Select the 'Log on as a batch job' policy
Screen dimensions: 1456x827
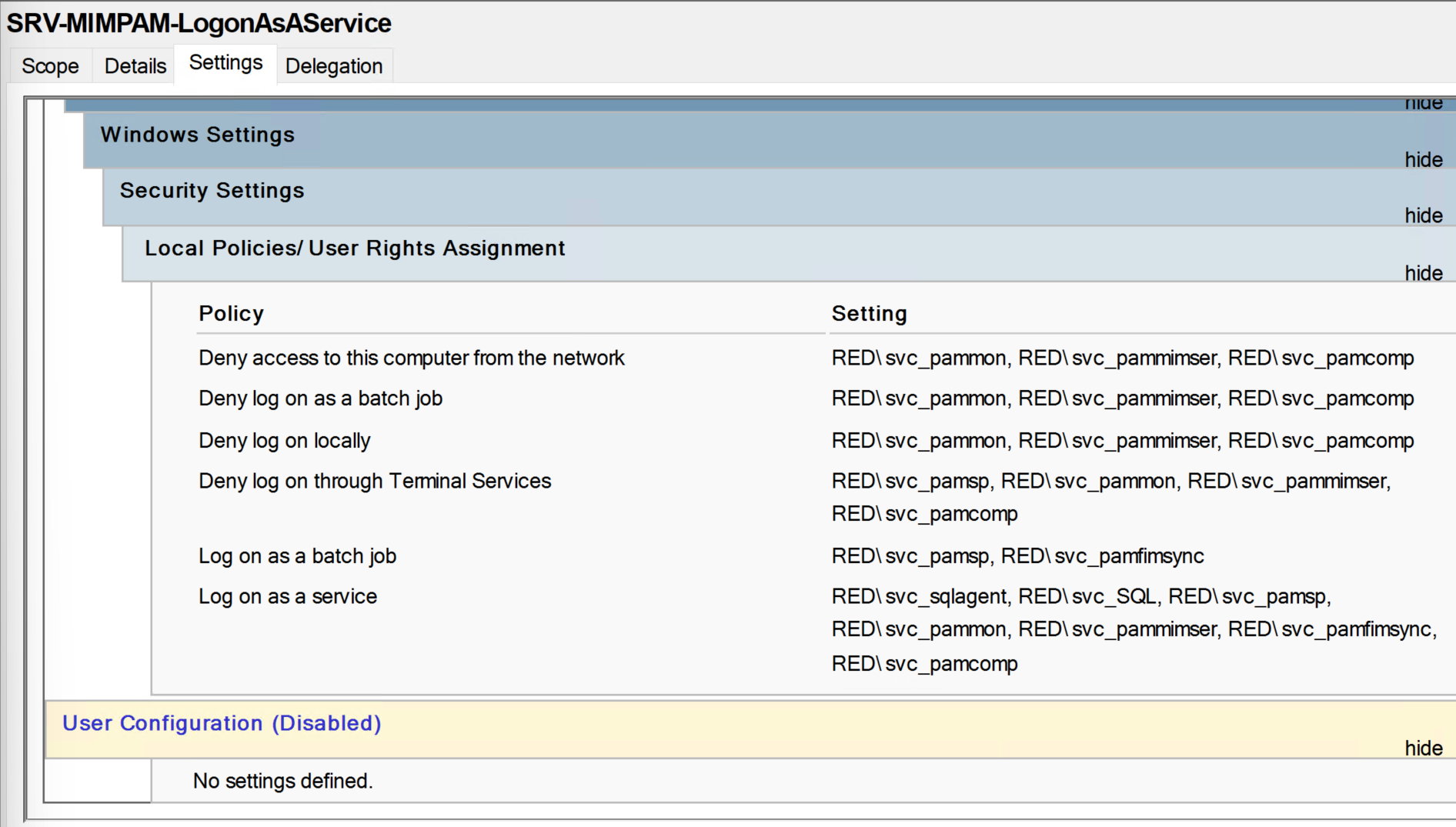(297, 556)
